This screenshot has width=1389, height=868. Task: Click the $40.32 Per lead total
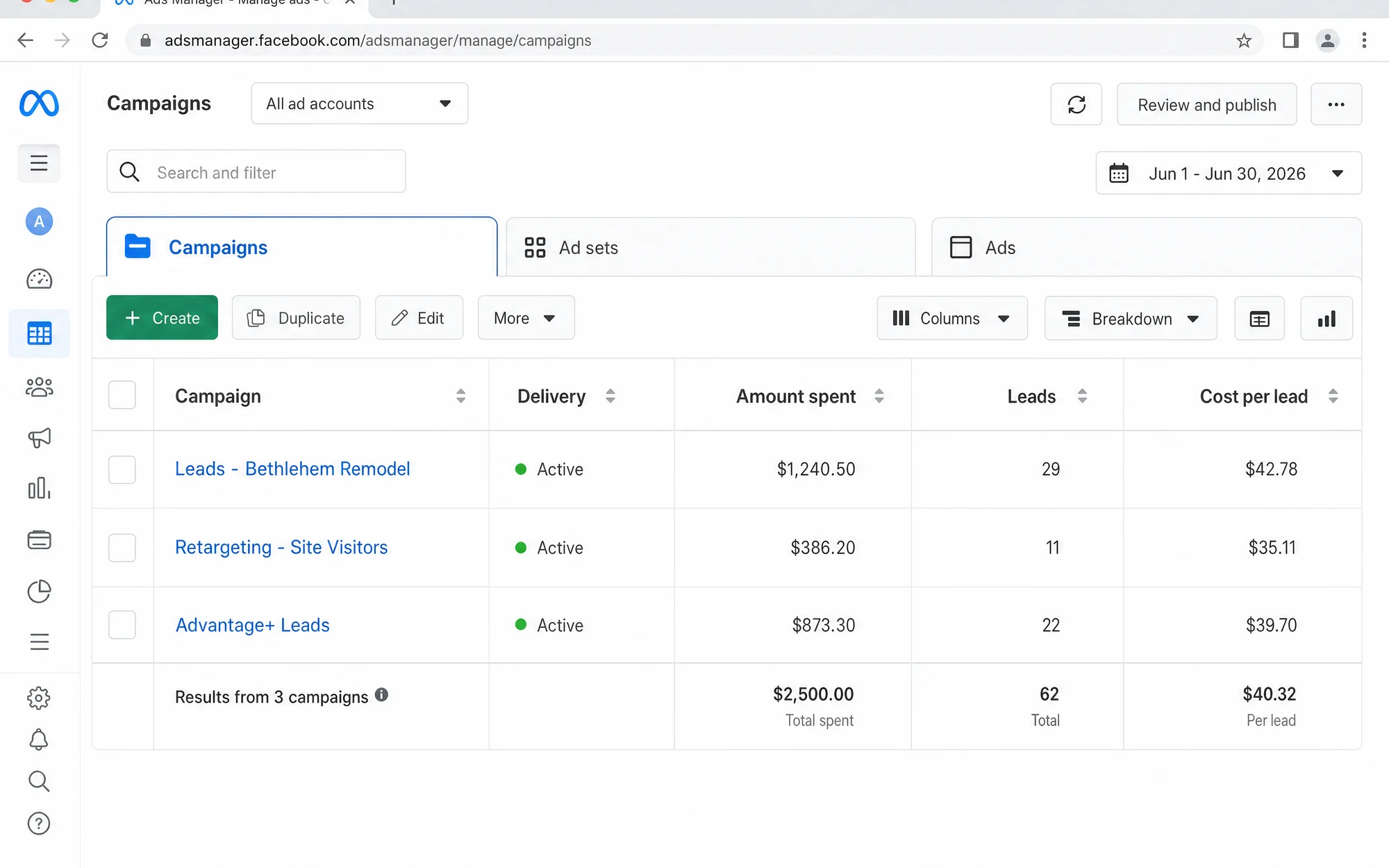1270,694
